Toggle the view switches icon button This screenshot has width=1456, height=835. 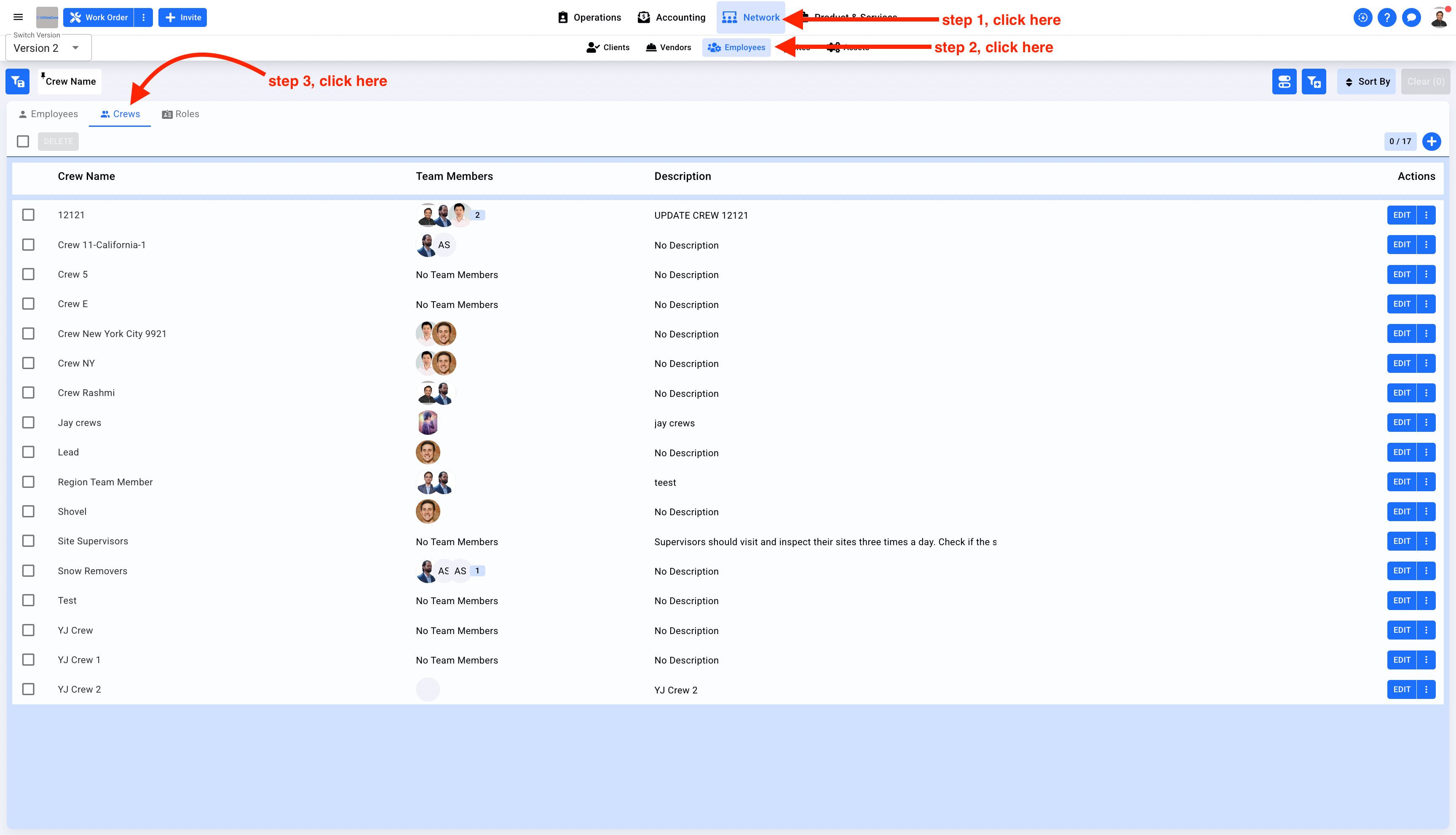tap(1284, 81)
